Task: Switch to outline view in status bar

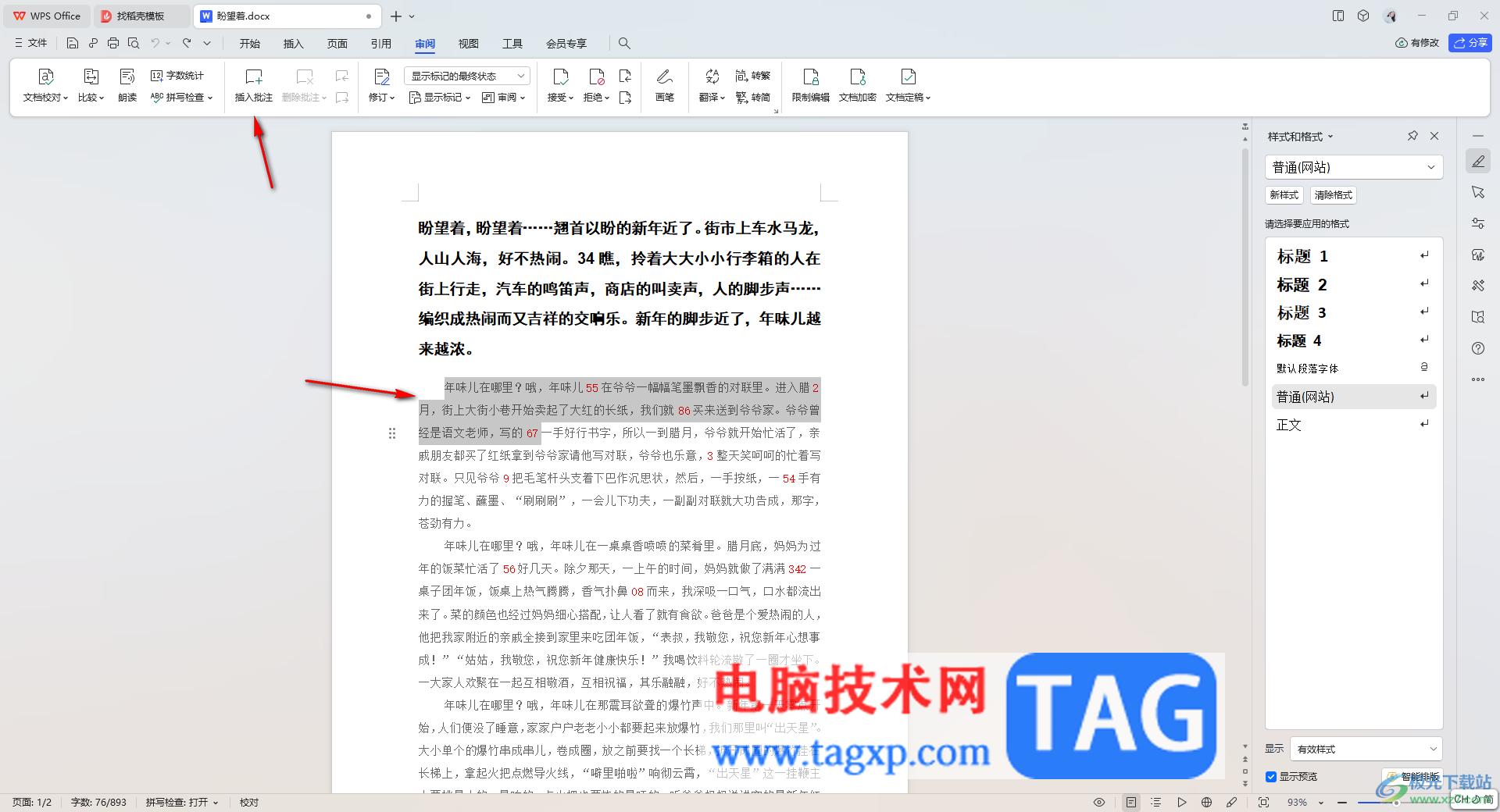Action: click(1156, 802)
